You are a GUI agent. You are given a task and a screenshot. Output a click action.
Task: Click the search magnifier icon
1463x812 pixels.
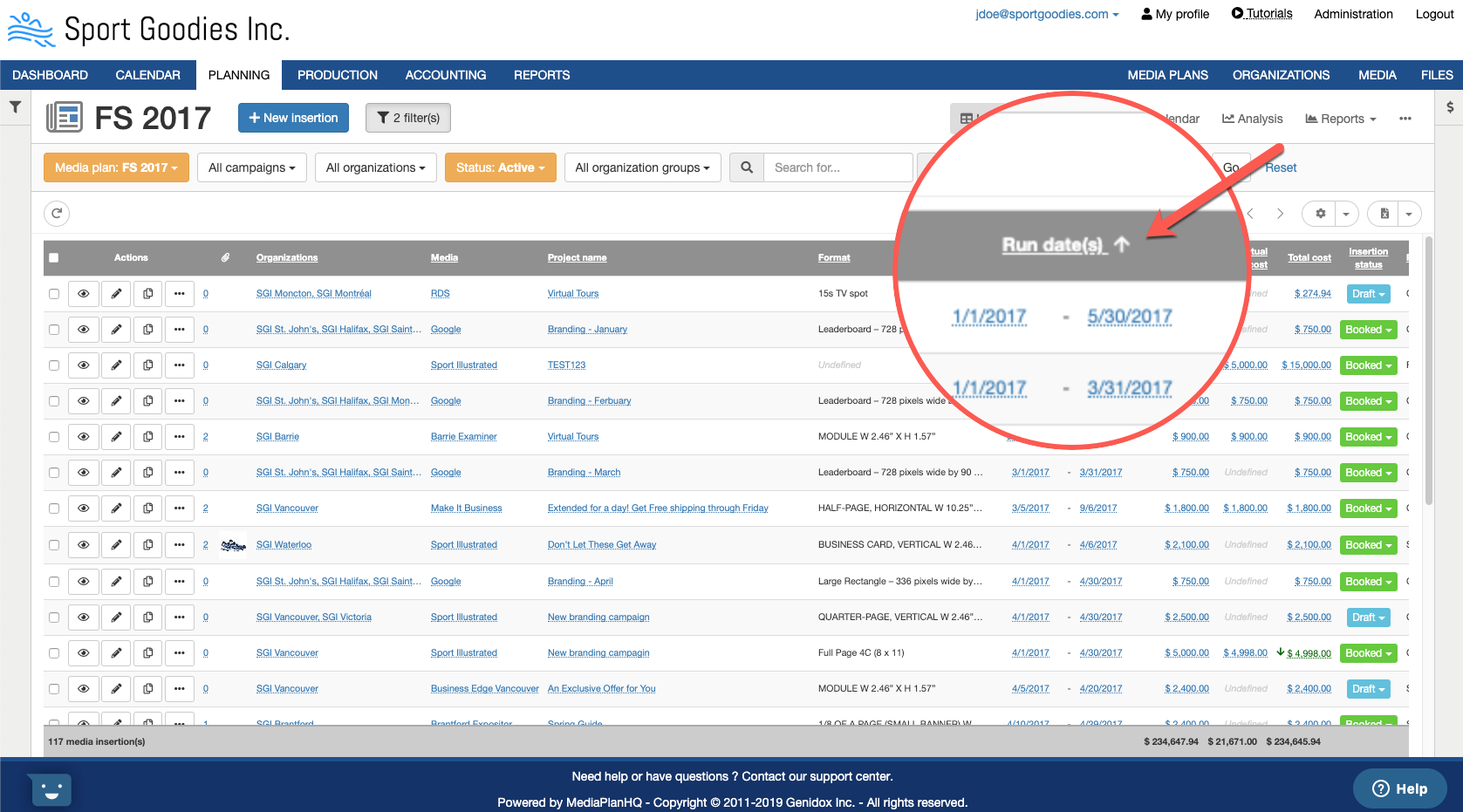tap(747, 167)
